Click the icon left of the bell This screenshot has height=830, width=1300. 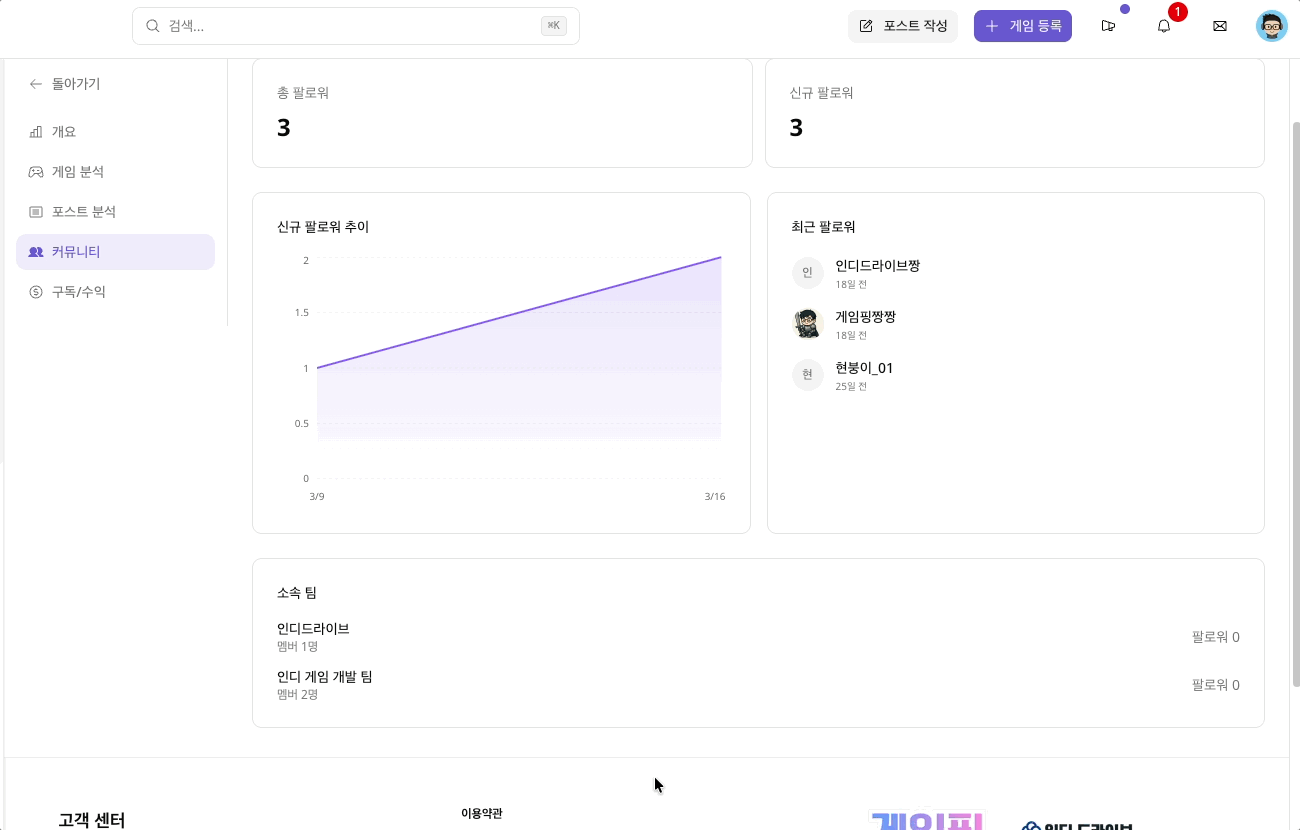click(1108, 26)
